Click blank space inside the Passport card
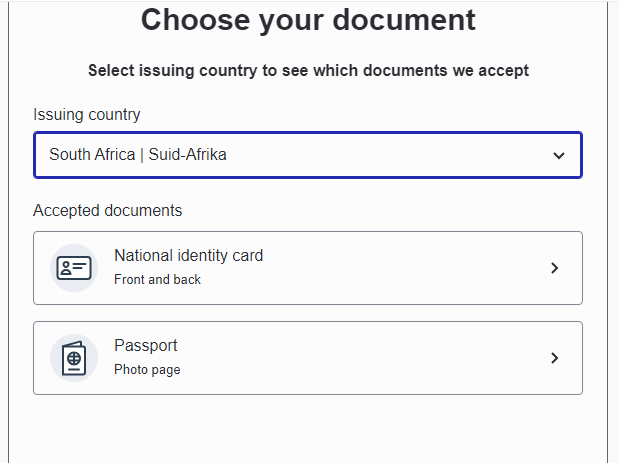Screen dimensions: 619x463 click(380, 358)
